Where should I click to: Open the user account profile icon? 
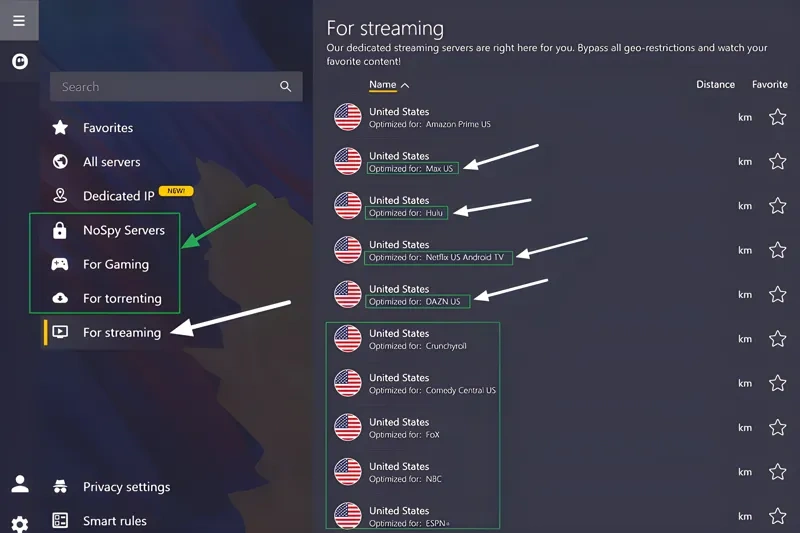click(x=19, y=484)
